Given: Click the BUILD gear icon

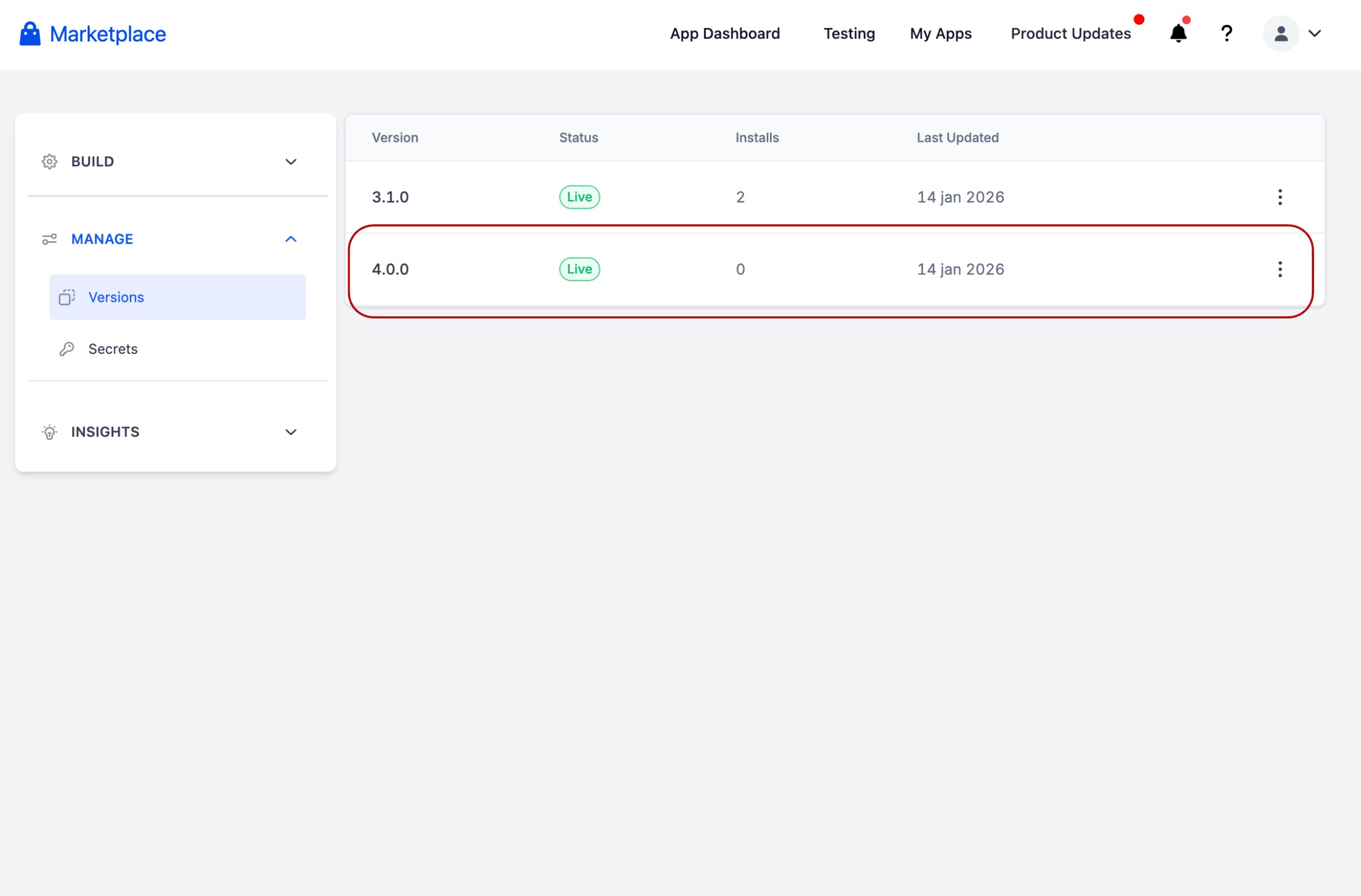Looking at the screenshot, I should 50,162.
